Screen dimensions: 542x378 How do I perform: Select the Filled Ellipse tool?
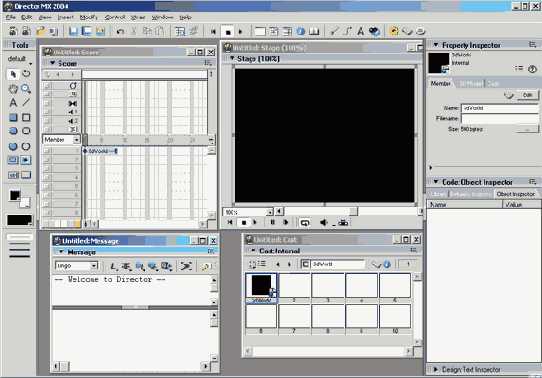13,146
